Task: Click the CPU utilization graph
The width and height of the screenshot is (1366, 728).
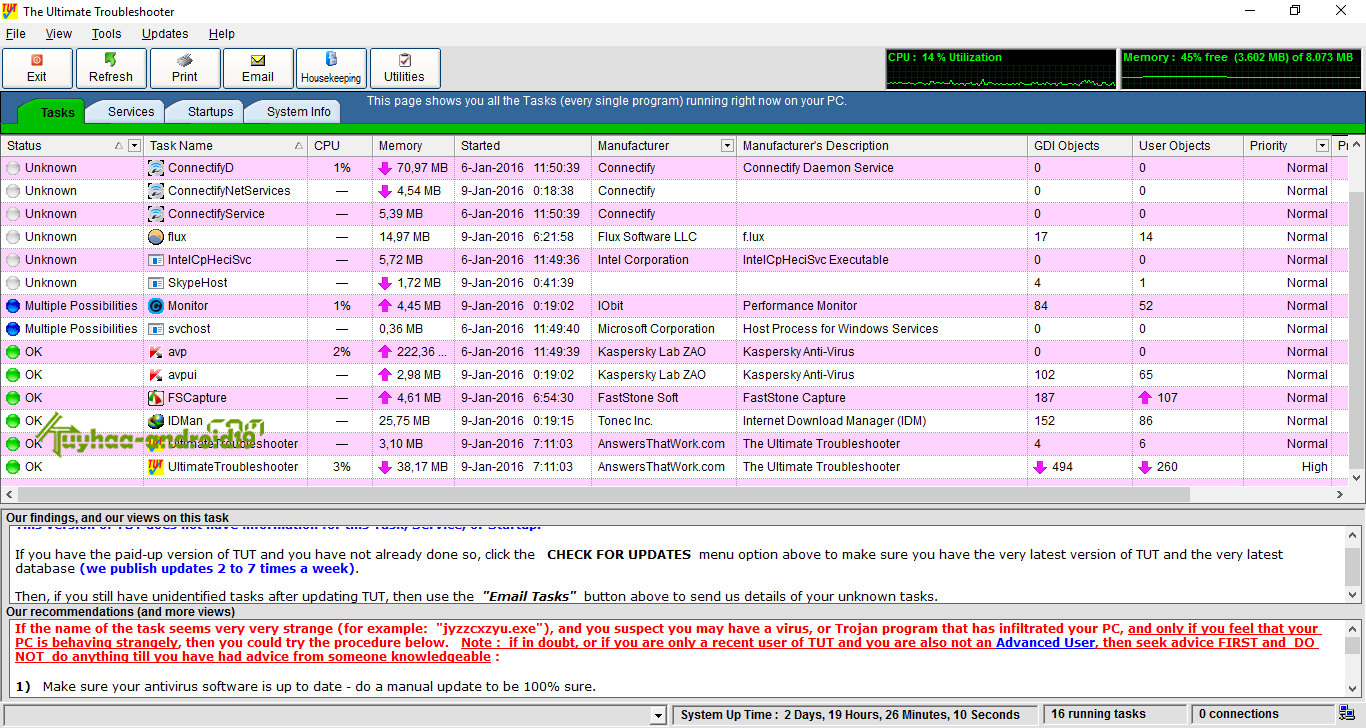Action: [1001, 69]
